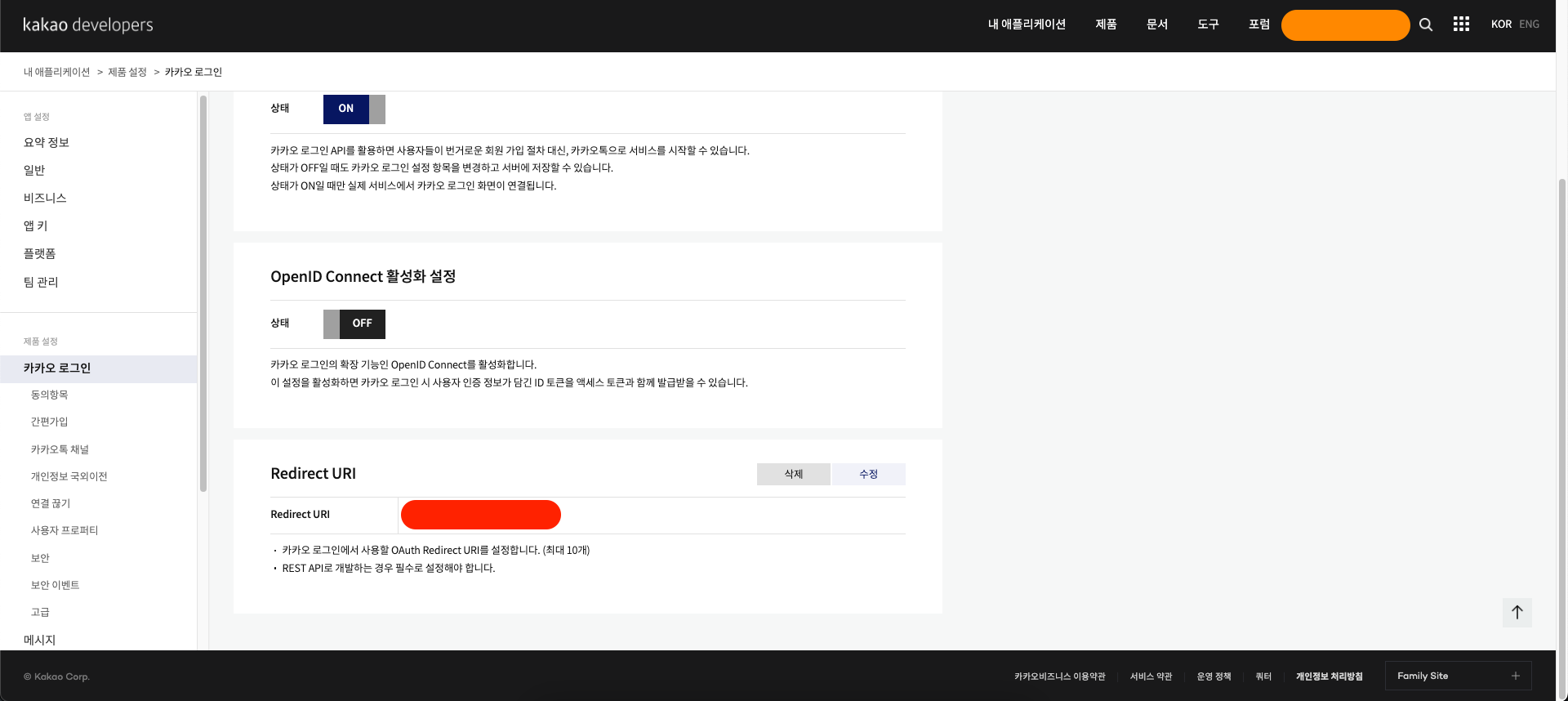Click 내 애플리케이션 breadcrumb link

click(x=56, y=72)
